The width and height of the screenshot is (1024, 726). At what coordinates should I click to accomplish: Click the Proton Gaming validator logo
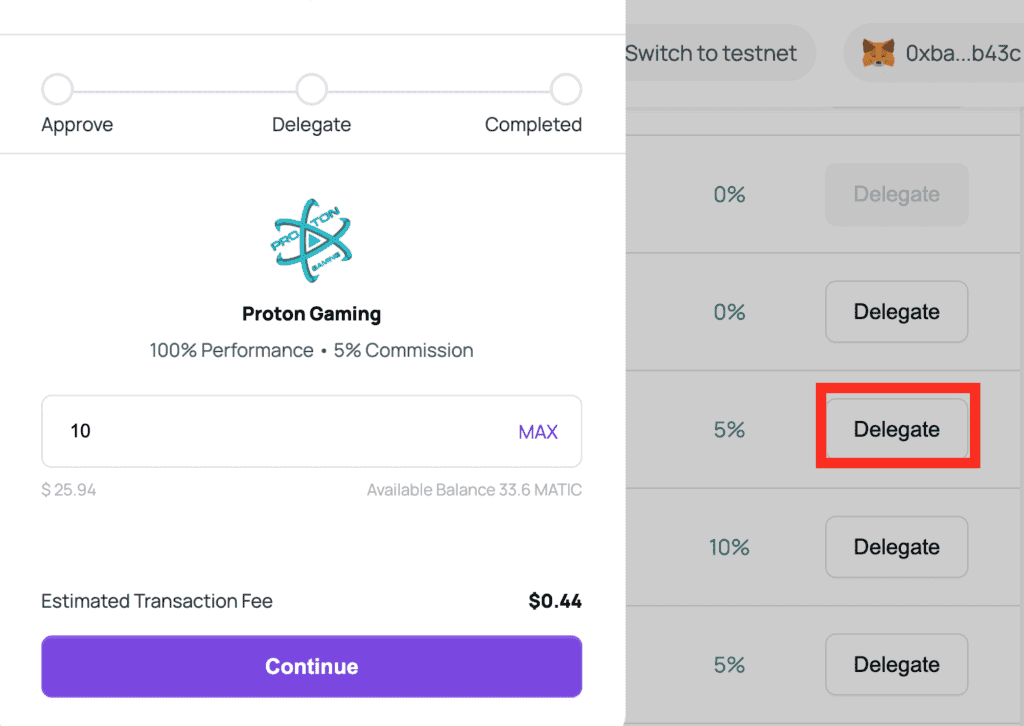click(x=311, y=240)
